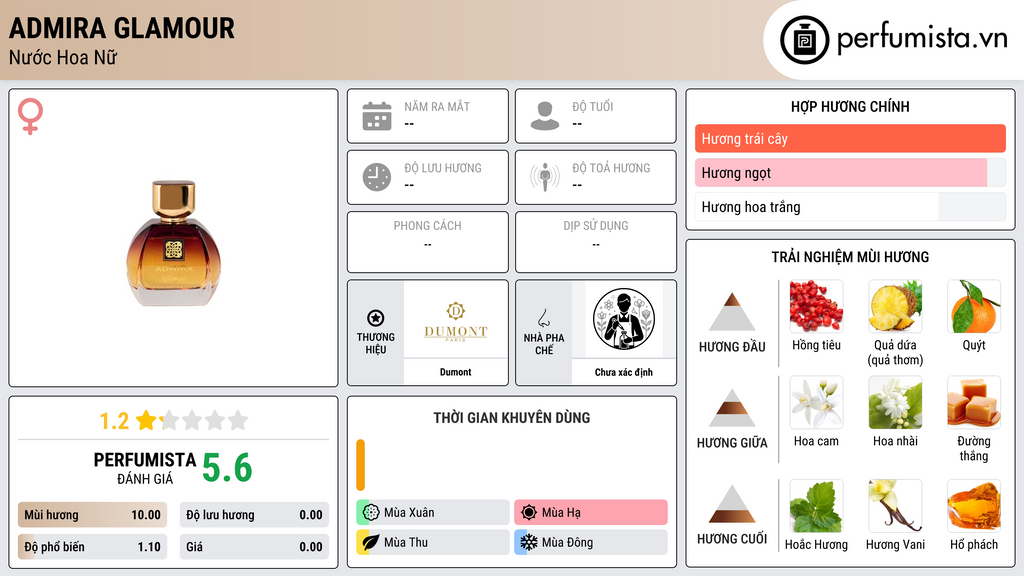1024x576 pixels.
Task: Click the Quýt tangerine note image
Action: (974, 306)
